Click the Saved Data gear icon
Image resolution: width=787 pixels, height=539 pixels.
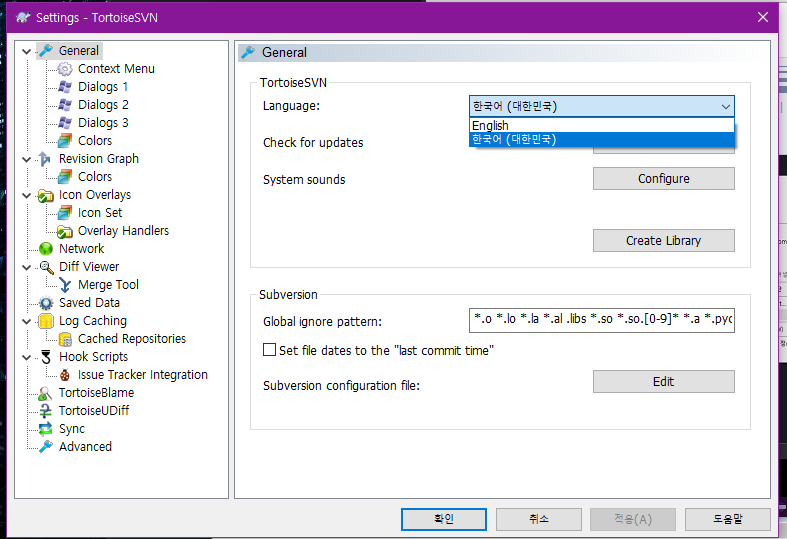point(46,303)
